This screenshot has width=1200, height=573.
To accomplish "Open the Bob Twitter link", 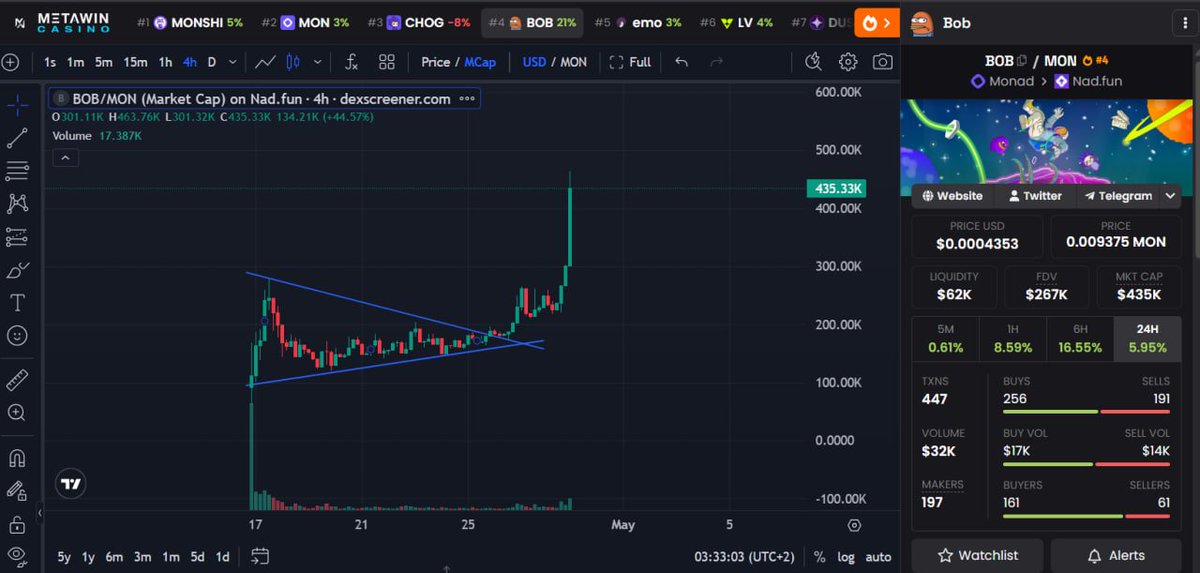I will click(x=1035, y=196).
